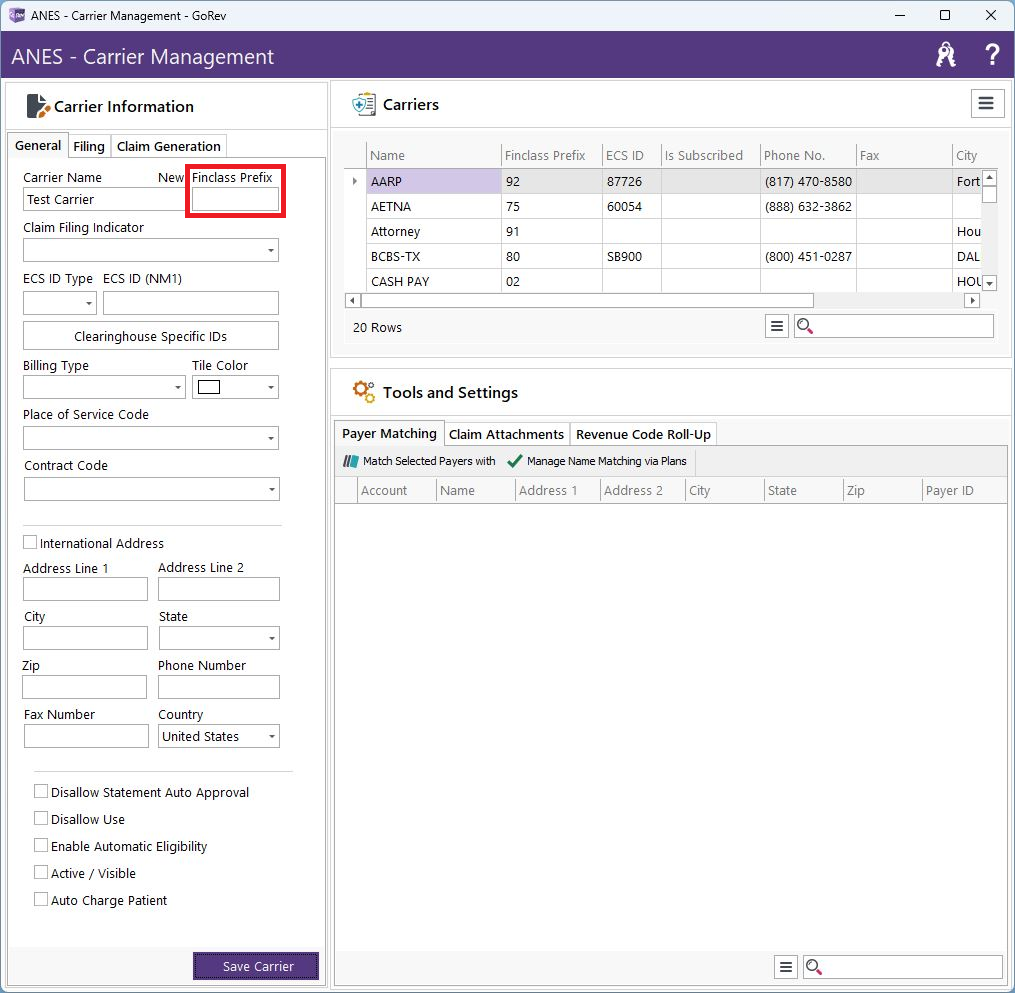Click the Address Line 2 field
The image size is (1015, 993).
(219, 589)
